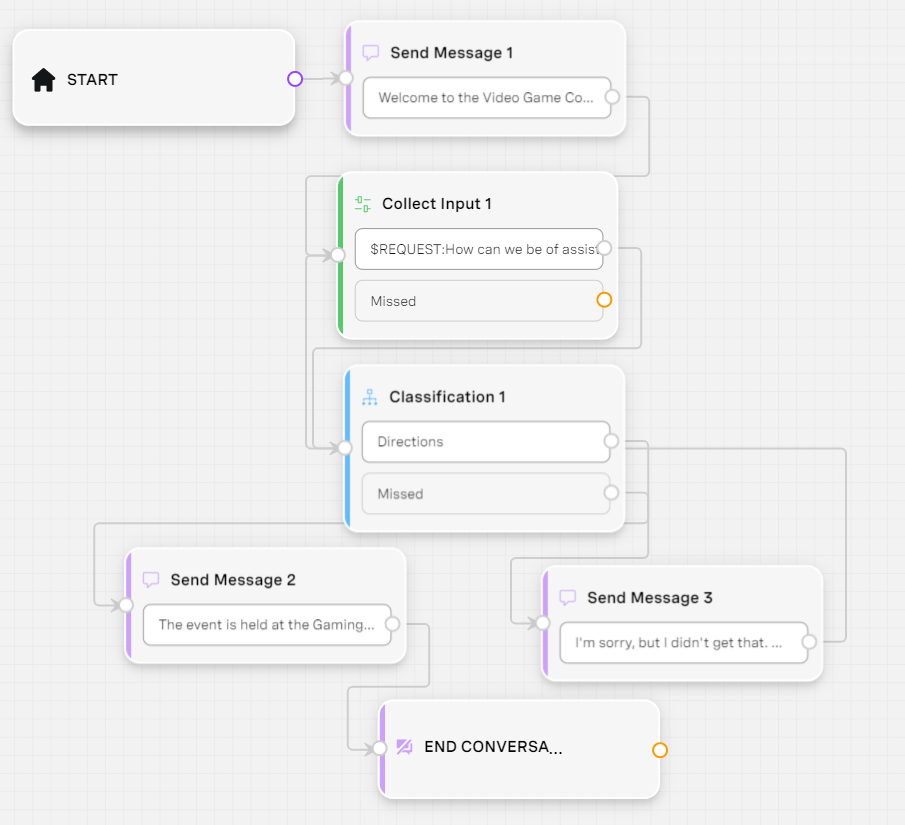Screen dimensions: 905x825
Task: Click the Send Message 3 chat bubble icon
Action: 567,598
